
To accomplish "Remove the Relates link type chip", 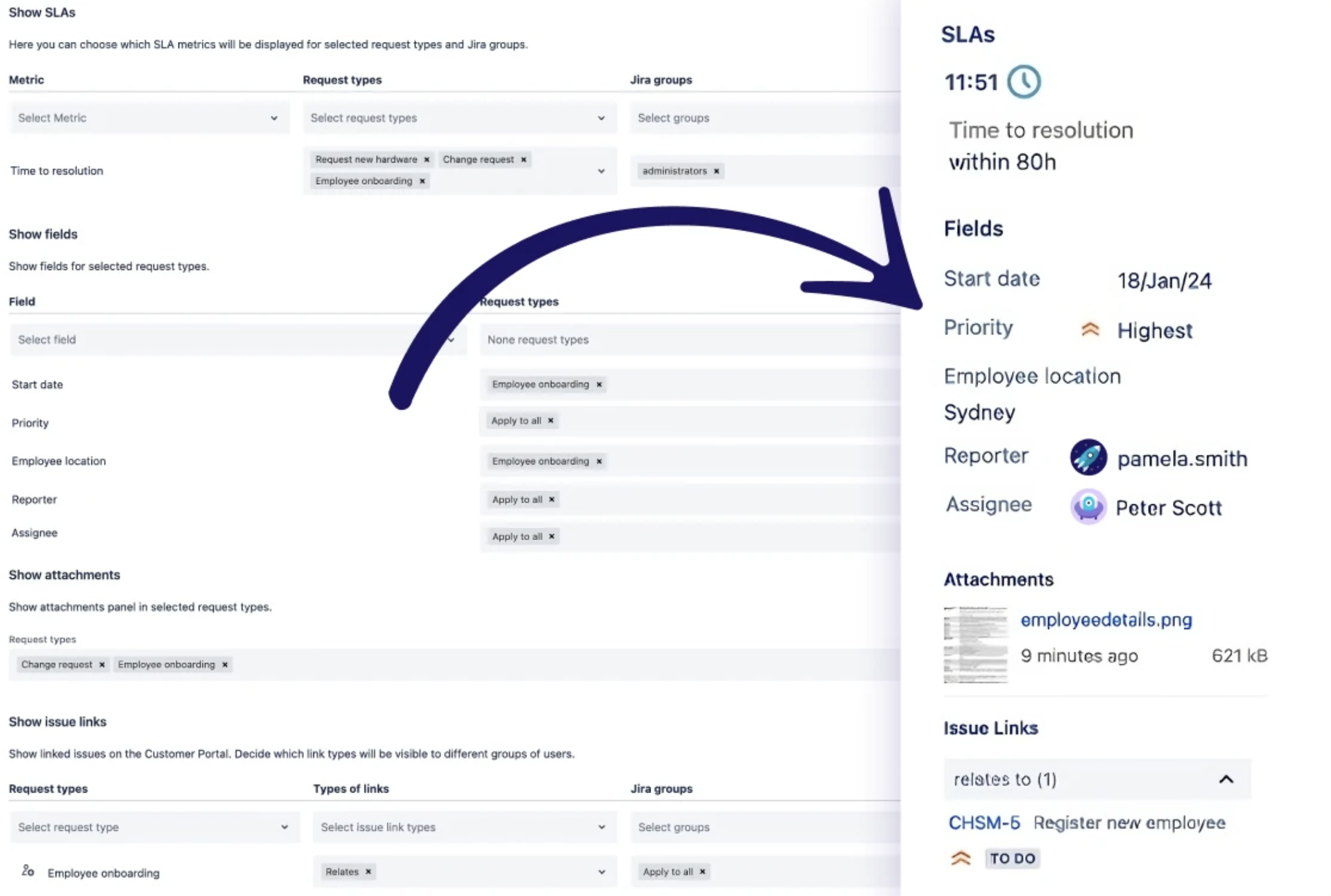I will (x=368, y=872).
